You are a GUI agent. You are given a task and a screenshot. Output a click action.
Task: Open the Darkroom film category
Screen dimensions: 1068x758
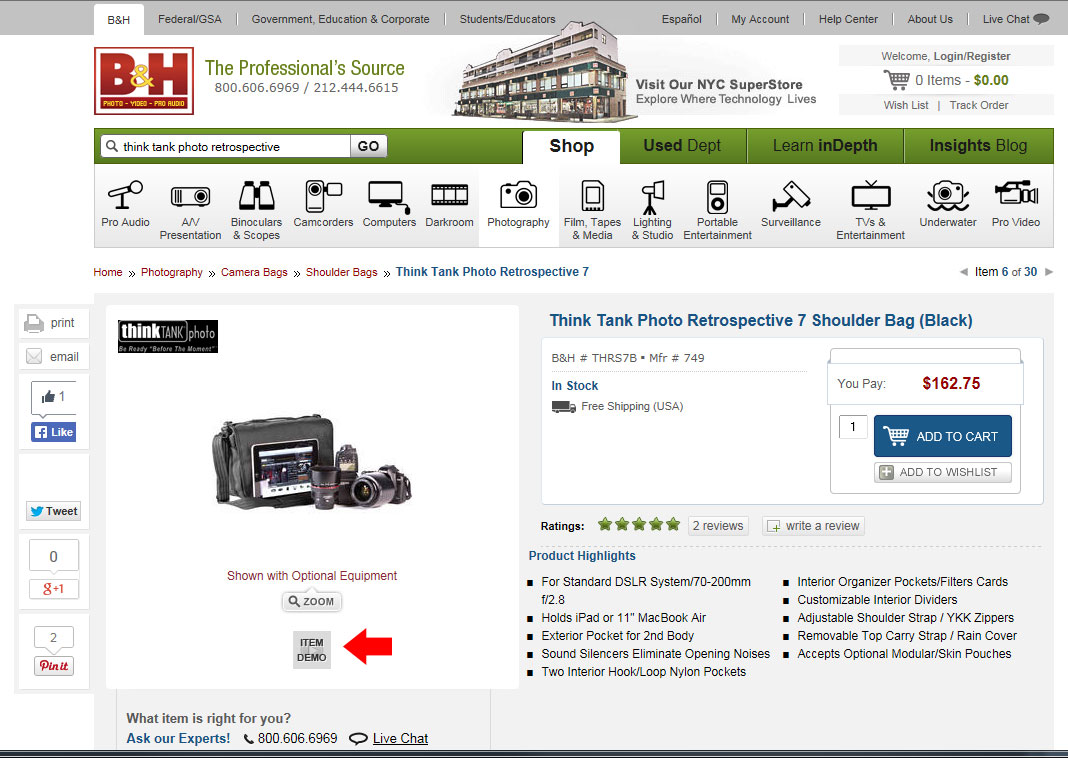(450, 204)
